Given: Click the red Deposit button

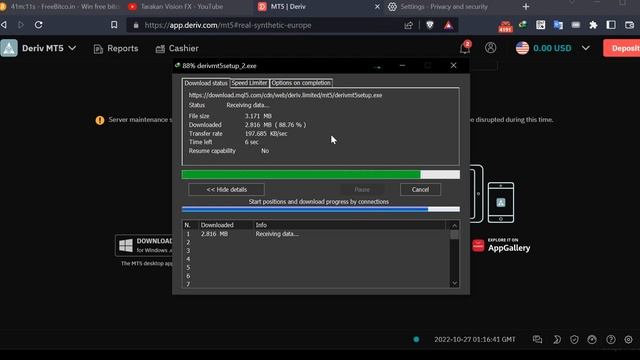Looking at the screenshot, I should coord(623,48).
